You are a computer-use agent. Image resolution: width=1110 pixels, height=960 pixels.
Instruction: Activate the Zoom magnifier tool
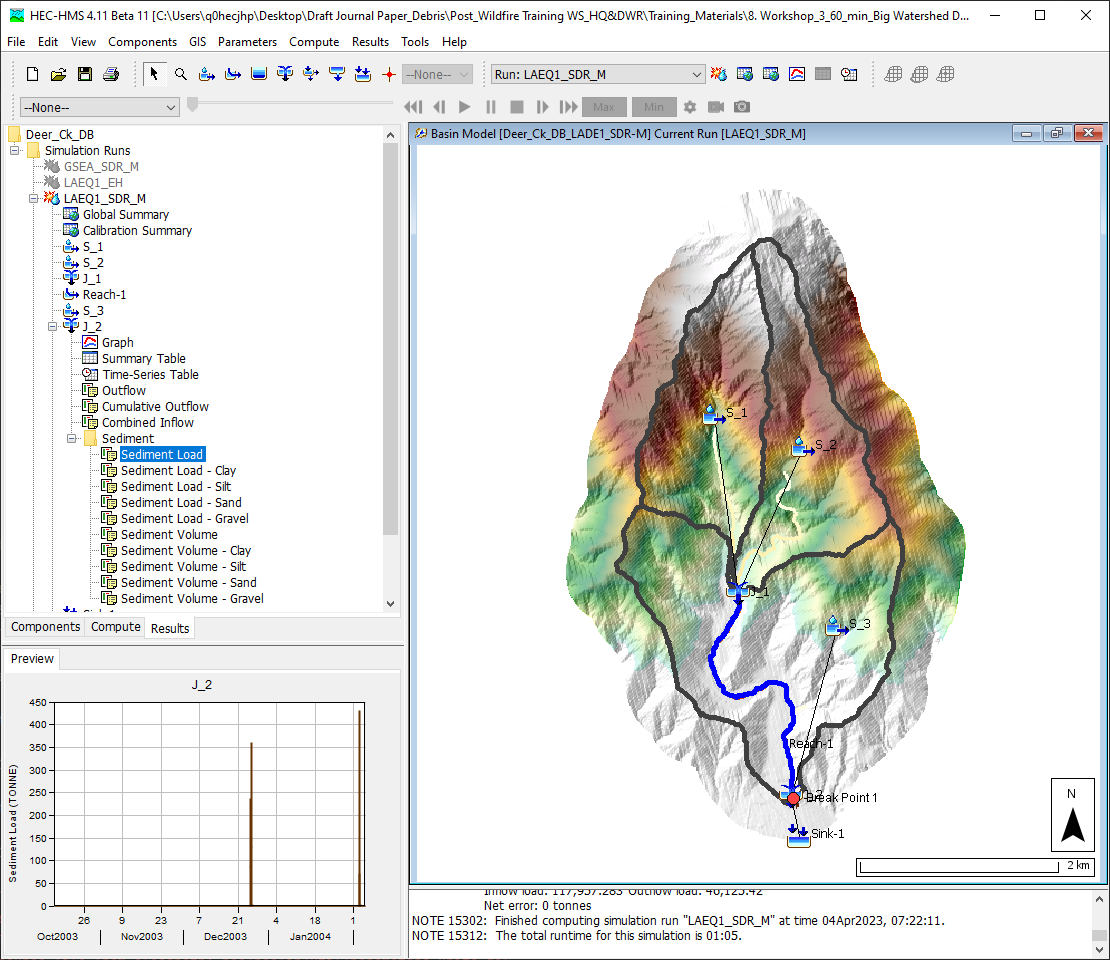pos(181,74)
